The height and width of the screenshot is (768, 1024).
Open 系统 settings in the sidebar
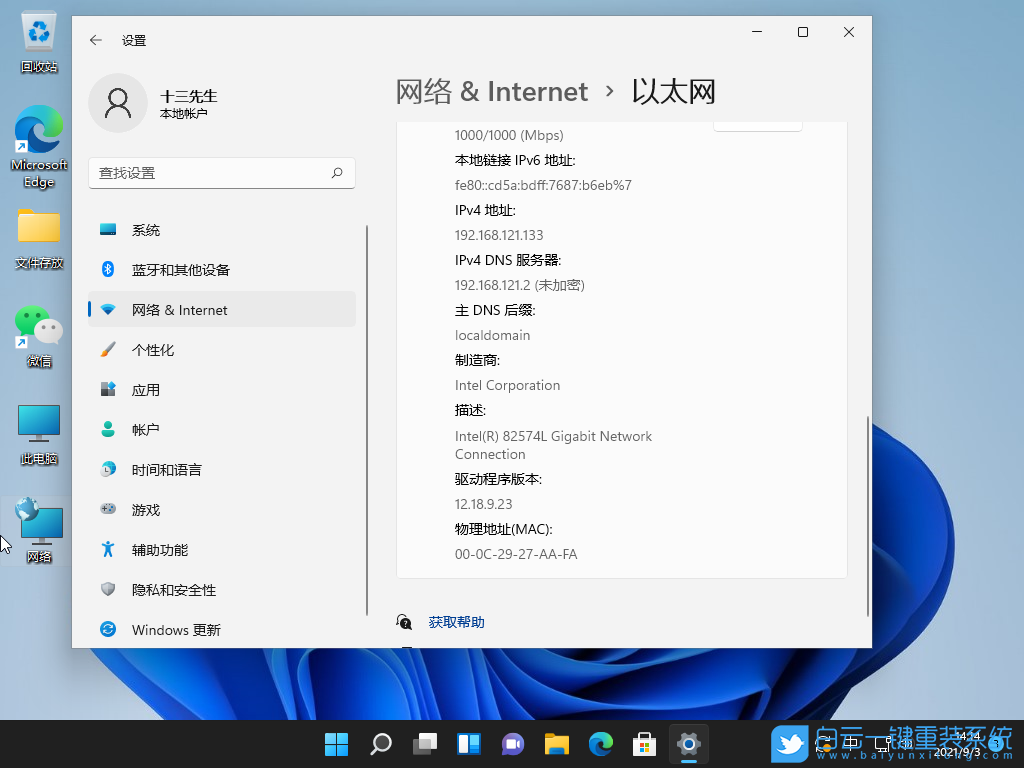click(x=146, y=229)
